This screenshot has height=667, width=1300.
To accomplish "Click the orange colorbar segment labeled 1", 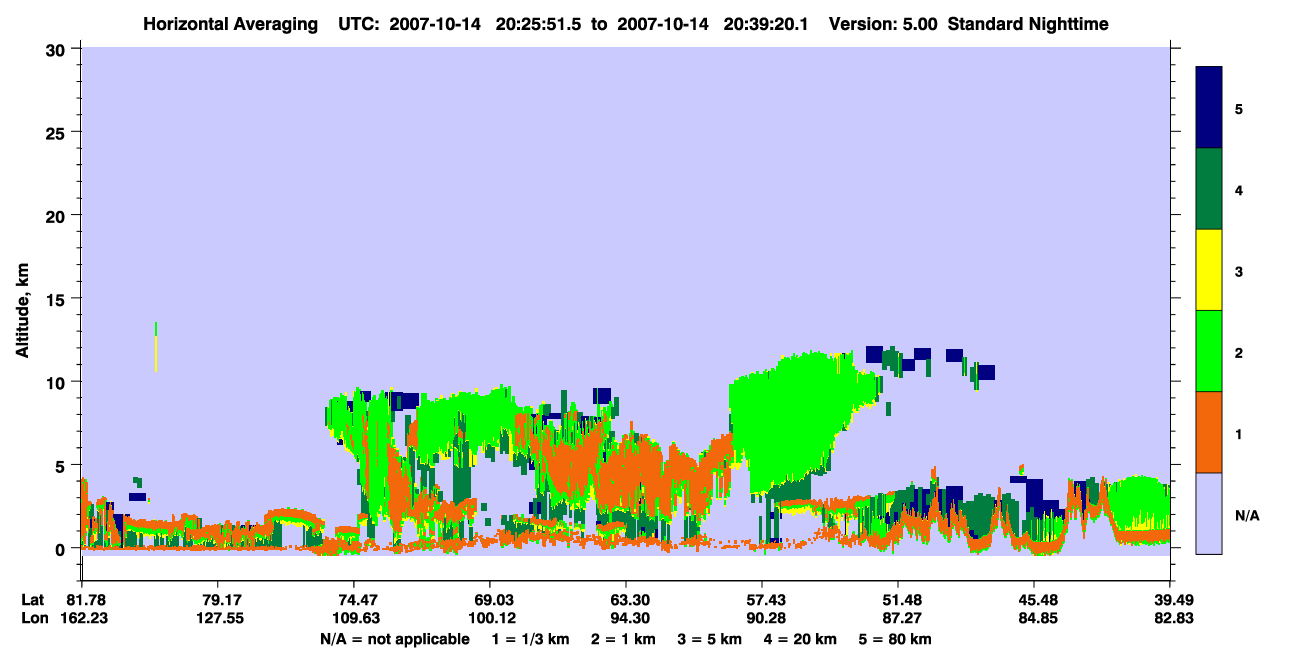I will point(1209,432).
